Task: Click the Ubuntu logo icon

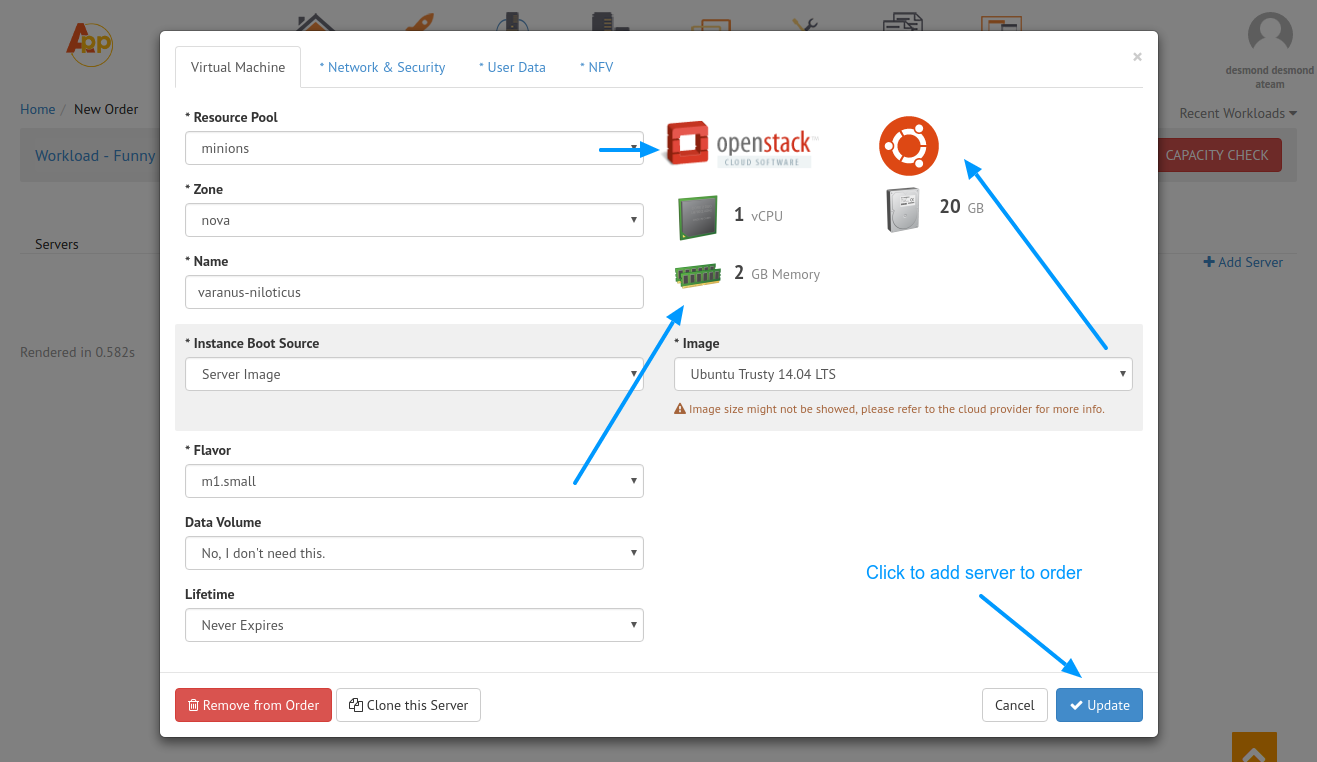Action: pos(909,146)
